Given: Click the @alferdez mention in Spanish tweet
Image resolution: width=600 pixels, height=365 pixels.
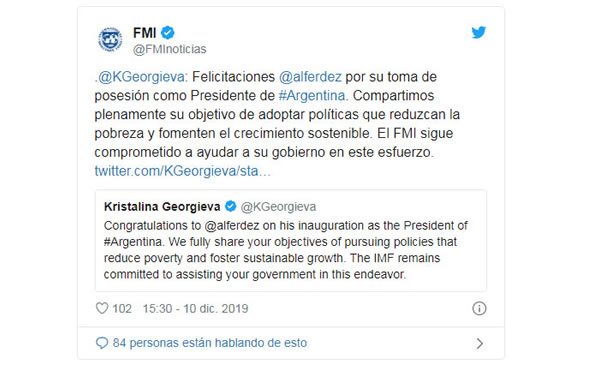Looking at the screenshot, I should [310, 77].
